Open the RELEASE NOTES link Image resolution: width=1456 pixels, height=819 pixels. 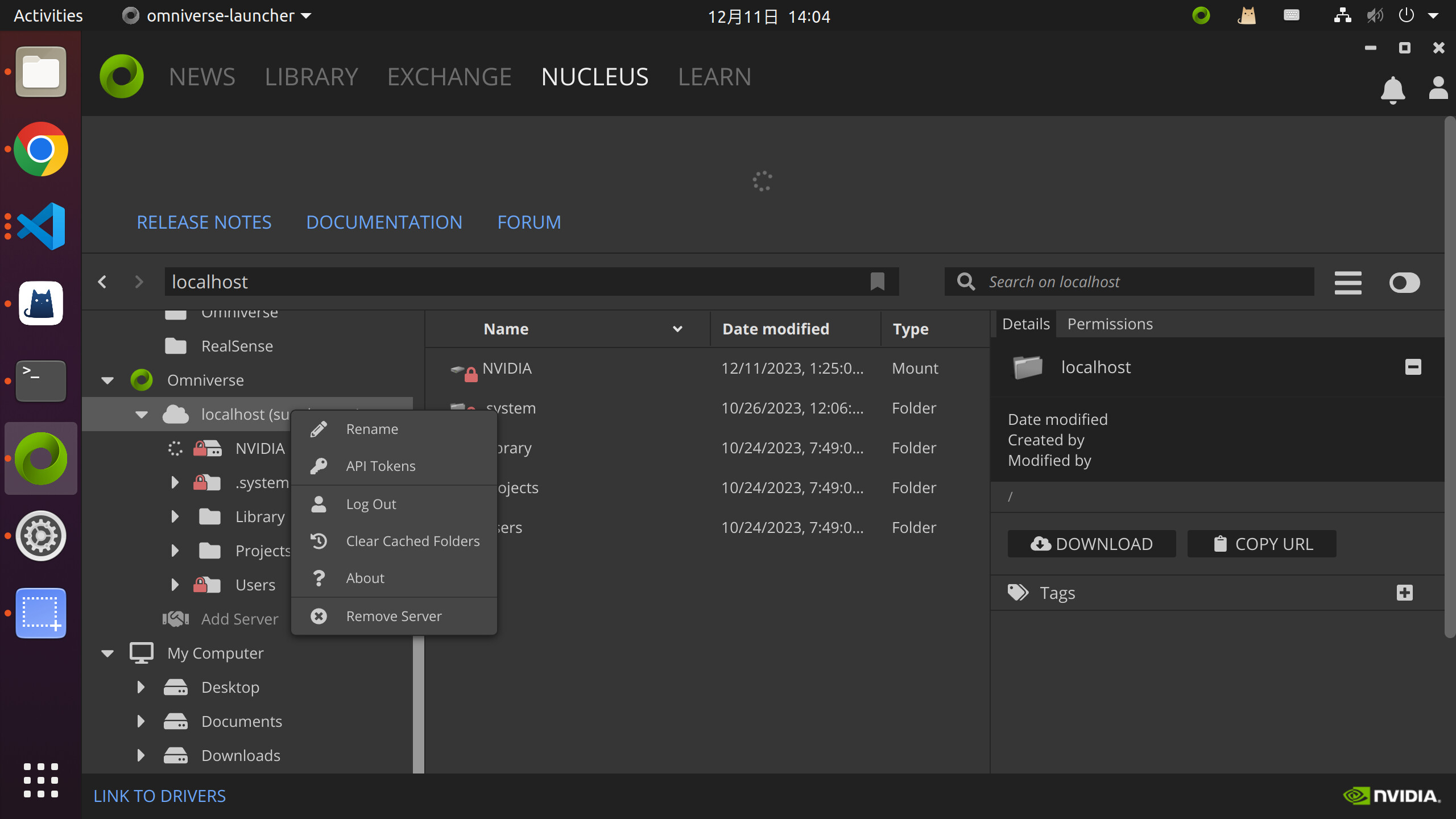click(204, 222)
